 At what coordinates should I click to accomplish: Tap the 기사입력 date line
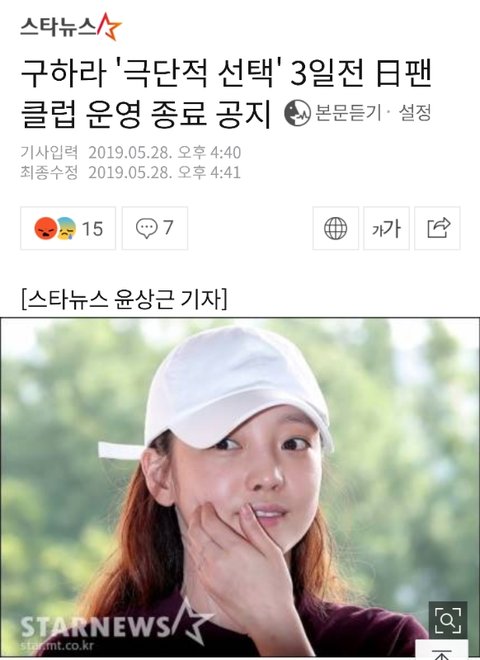pos(131,152)
